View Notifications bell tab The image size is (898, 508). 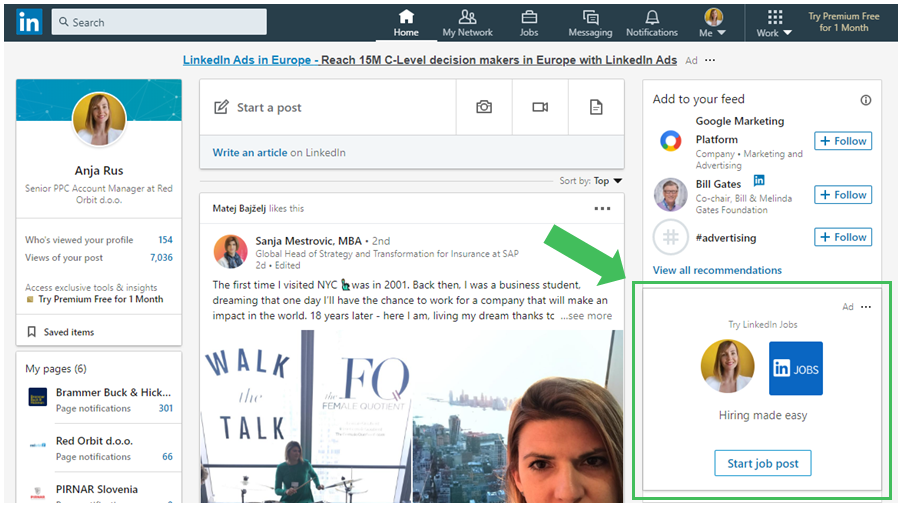[x=652, y=23]
